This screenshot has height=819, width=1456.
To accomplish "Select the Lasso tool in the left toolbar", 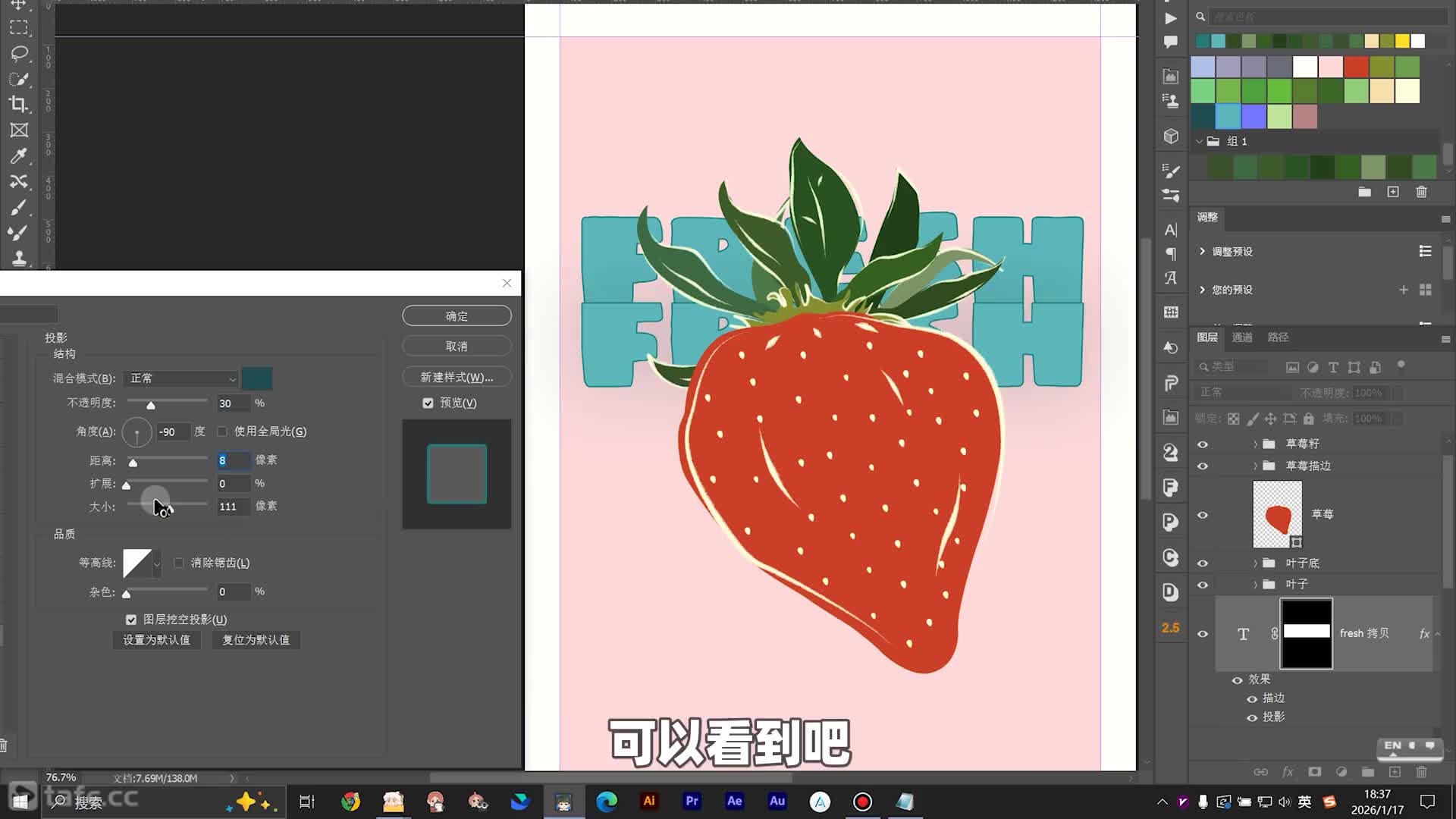I will [19, 53].
